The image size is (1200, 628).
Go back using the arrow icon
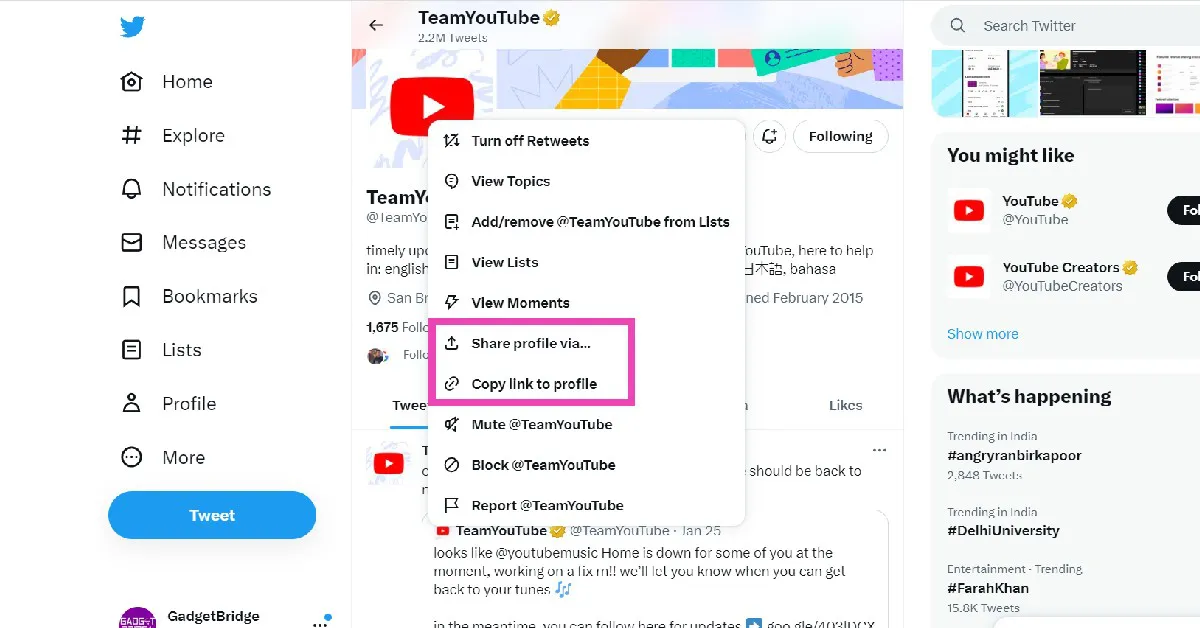(376, 25)
